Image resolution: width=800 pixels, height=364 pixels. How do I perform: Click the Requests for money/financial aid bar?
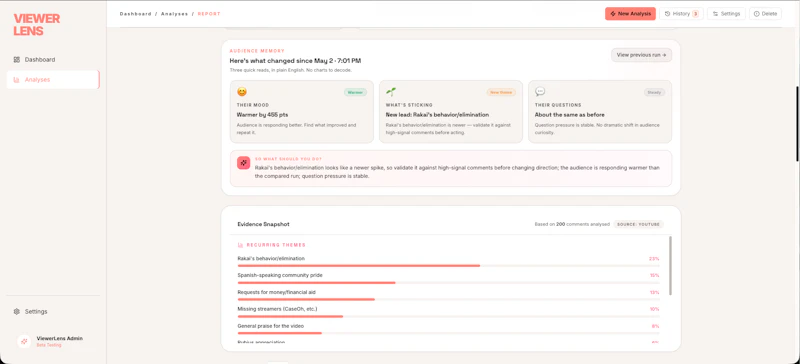448,299
